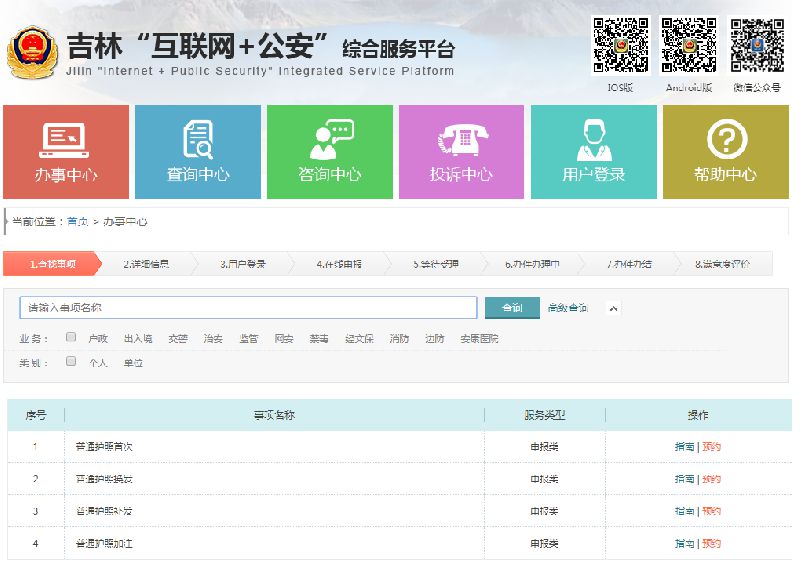Click 预约 link for row 4
Viewport: 800px width, 570px height.
point(711,544)
